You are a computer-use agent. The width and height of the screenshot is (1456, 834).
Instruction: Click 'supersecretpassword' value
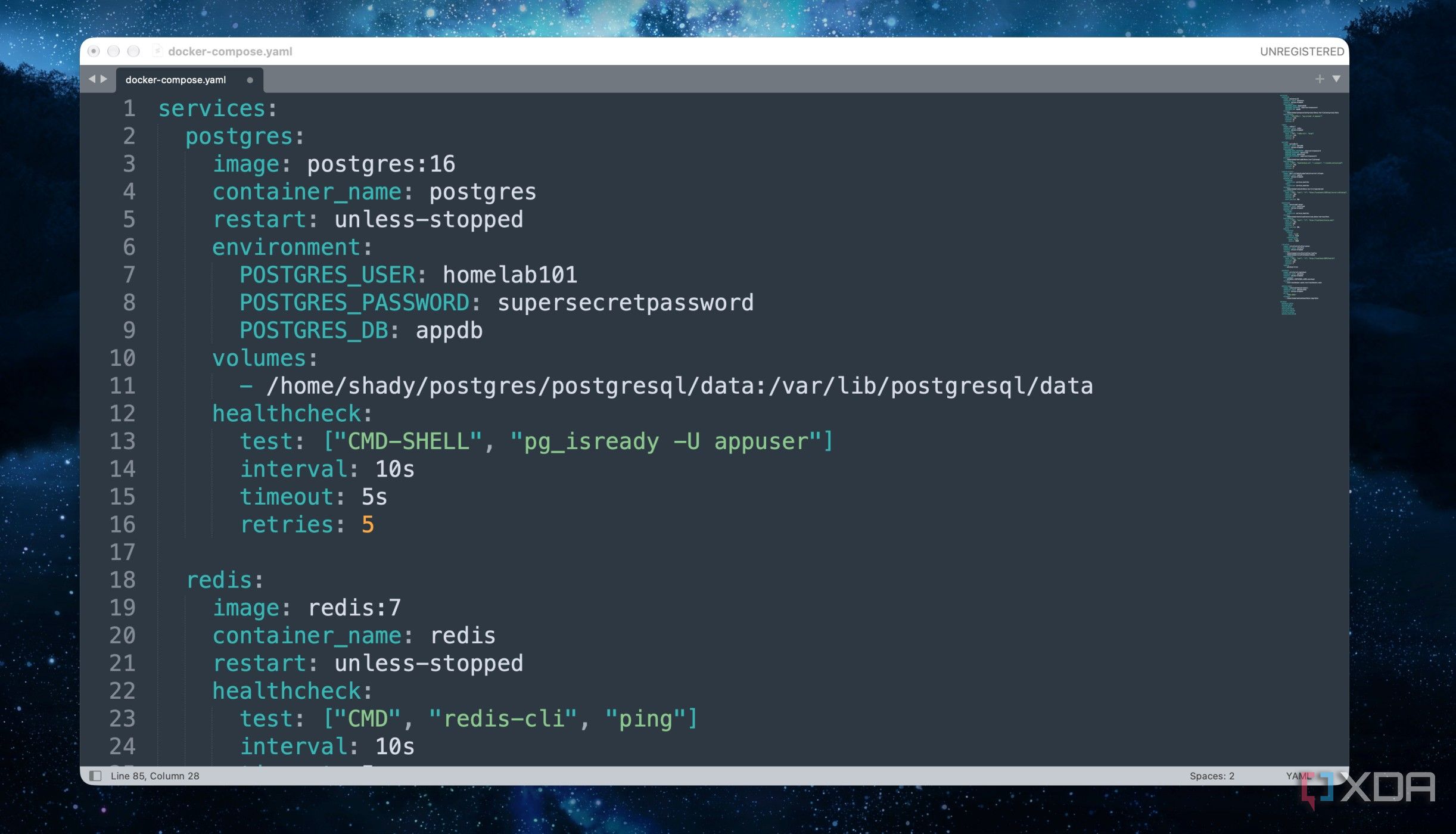tap(626, 303)
